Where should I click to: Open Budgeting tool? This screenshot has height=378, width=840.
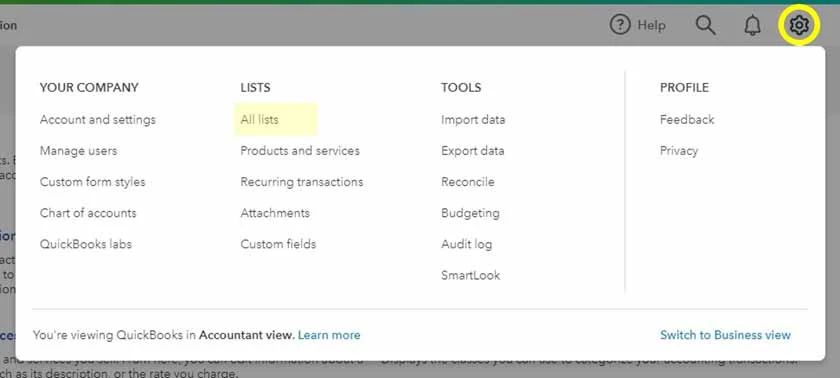pyautogui.click(x=470, y=213)
